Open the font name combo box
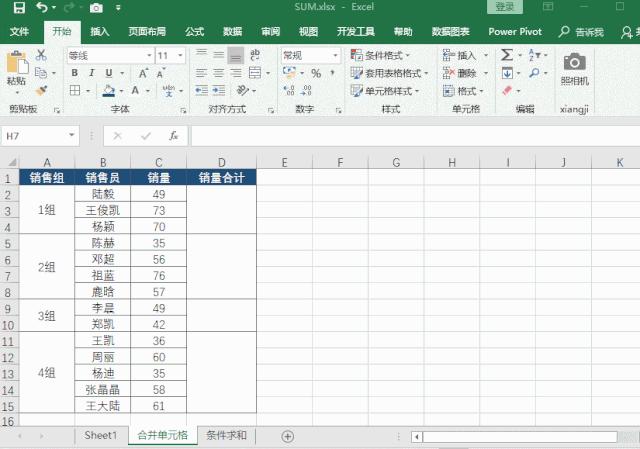This screenshot has width=640, height=449. point(110,56)
